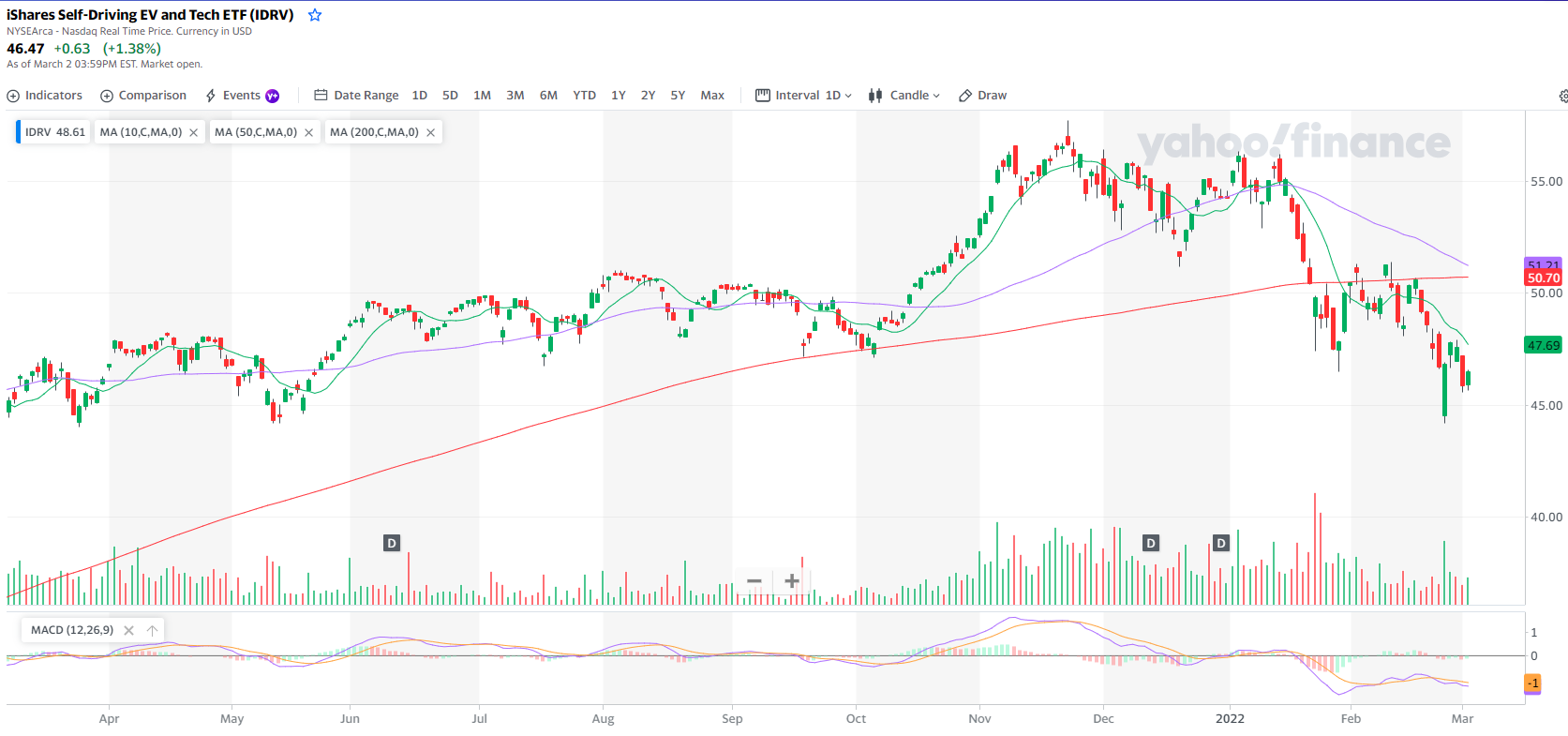This screenshot has width=1568, height=736.
Task: Activate the Draw tool
Action: coord(982,96)
